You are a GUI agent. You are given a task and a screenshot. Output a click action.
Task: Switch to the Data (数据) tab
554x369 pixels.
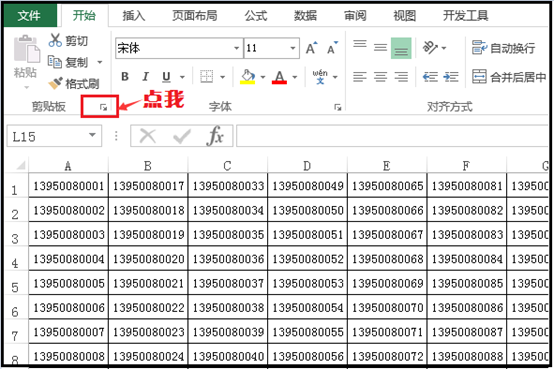click(306, 16)
